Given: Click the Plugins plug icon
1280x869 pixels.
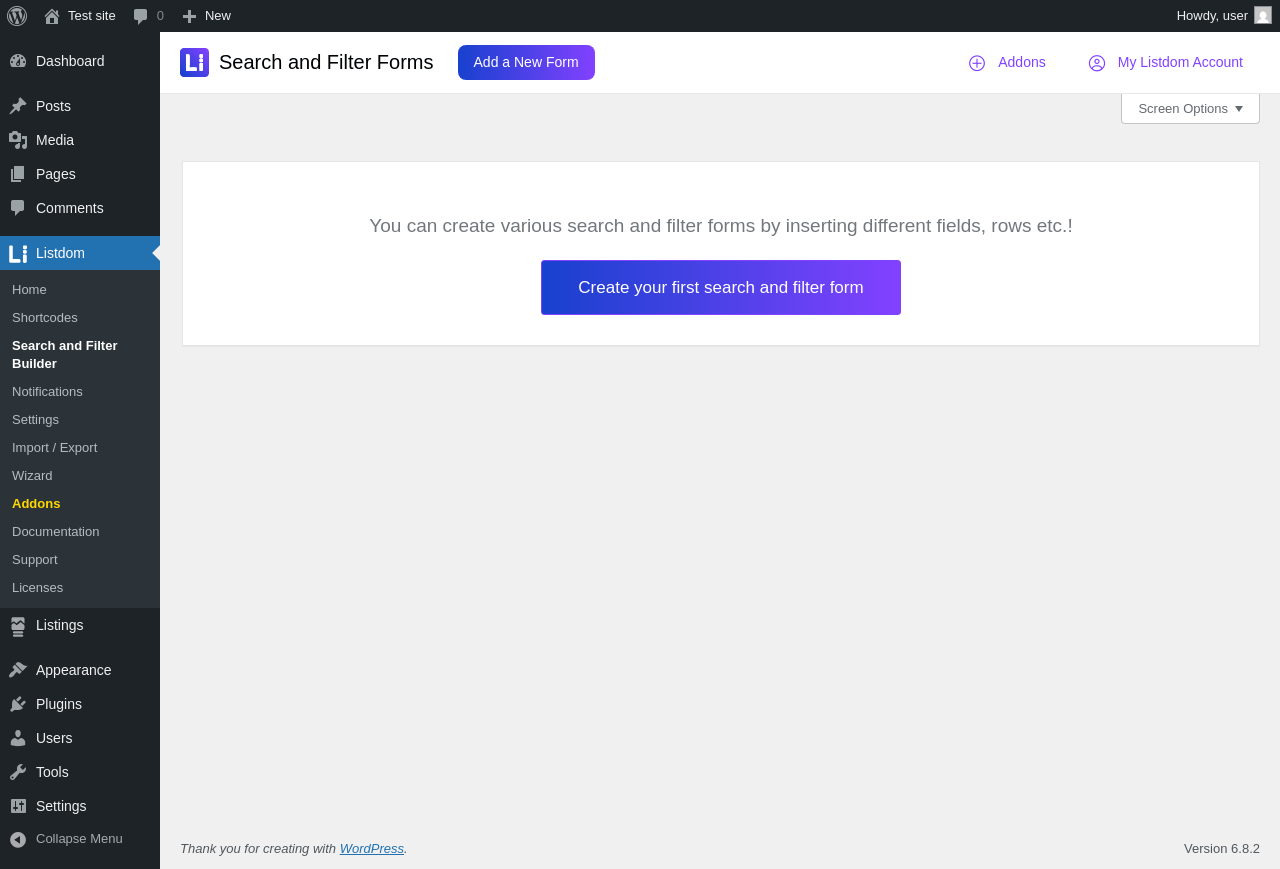Looking at the screenshot, I should click(x=18, y=704).
